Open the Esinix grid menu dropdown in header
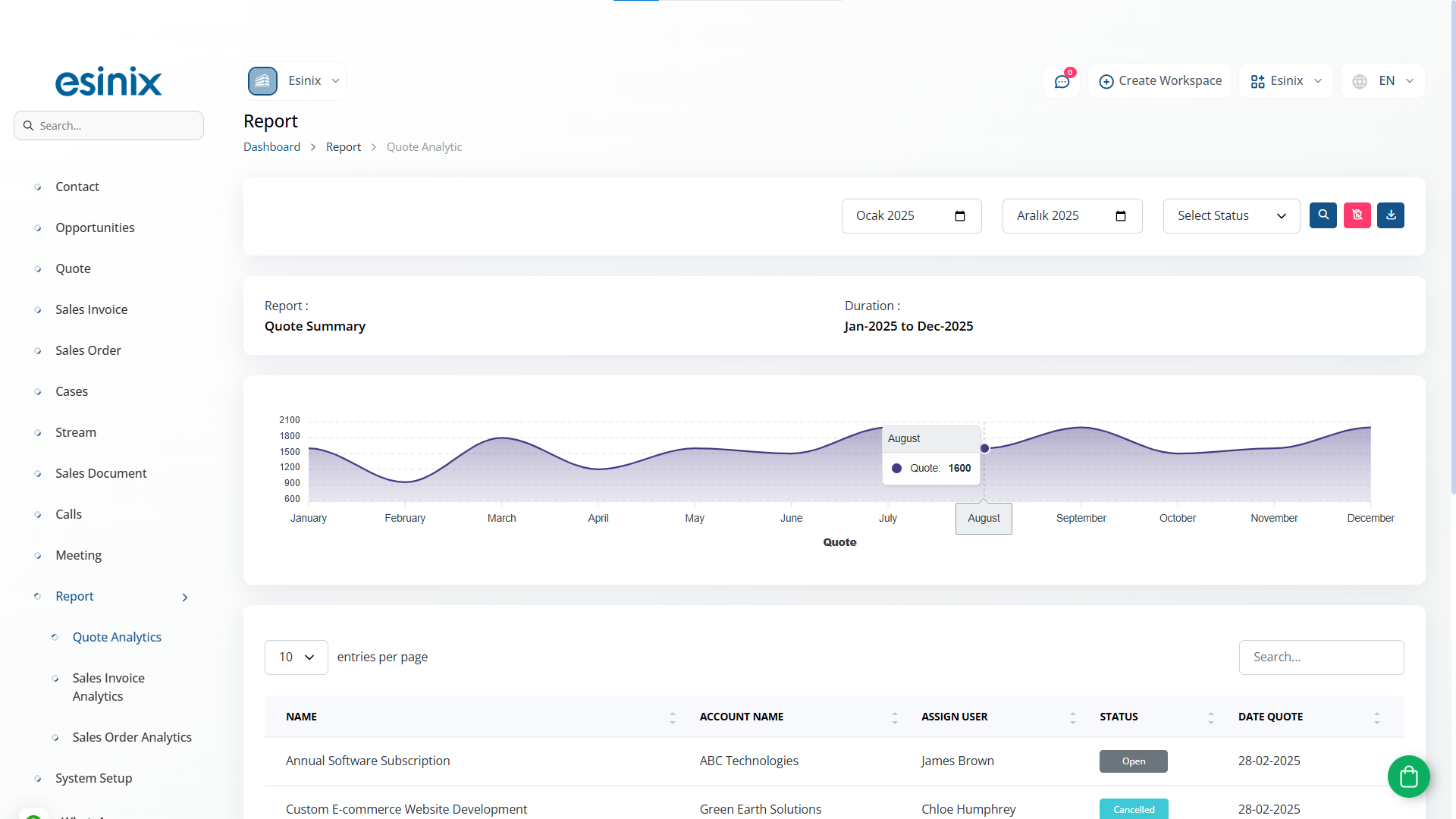This screenshot has height=819, width=1456. click(x=1286, y=81)
